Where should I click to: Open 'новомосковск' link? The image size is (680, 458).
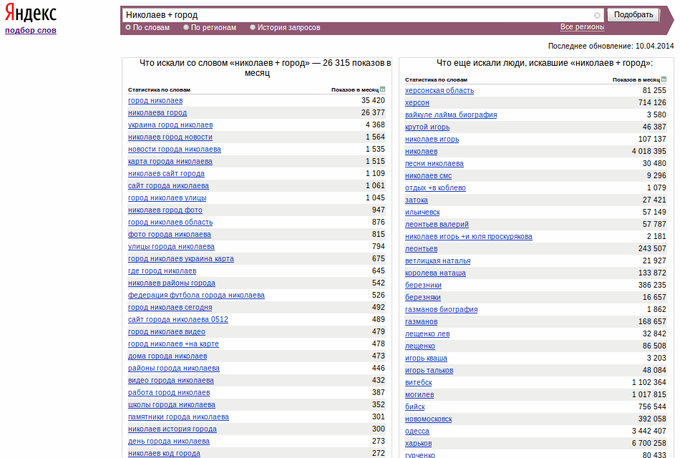point(428,419)
